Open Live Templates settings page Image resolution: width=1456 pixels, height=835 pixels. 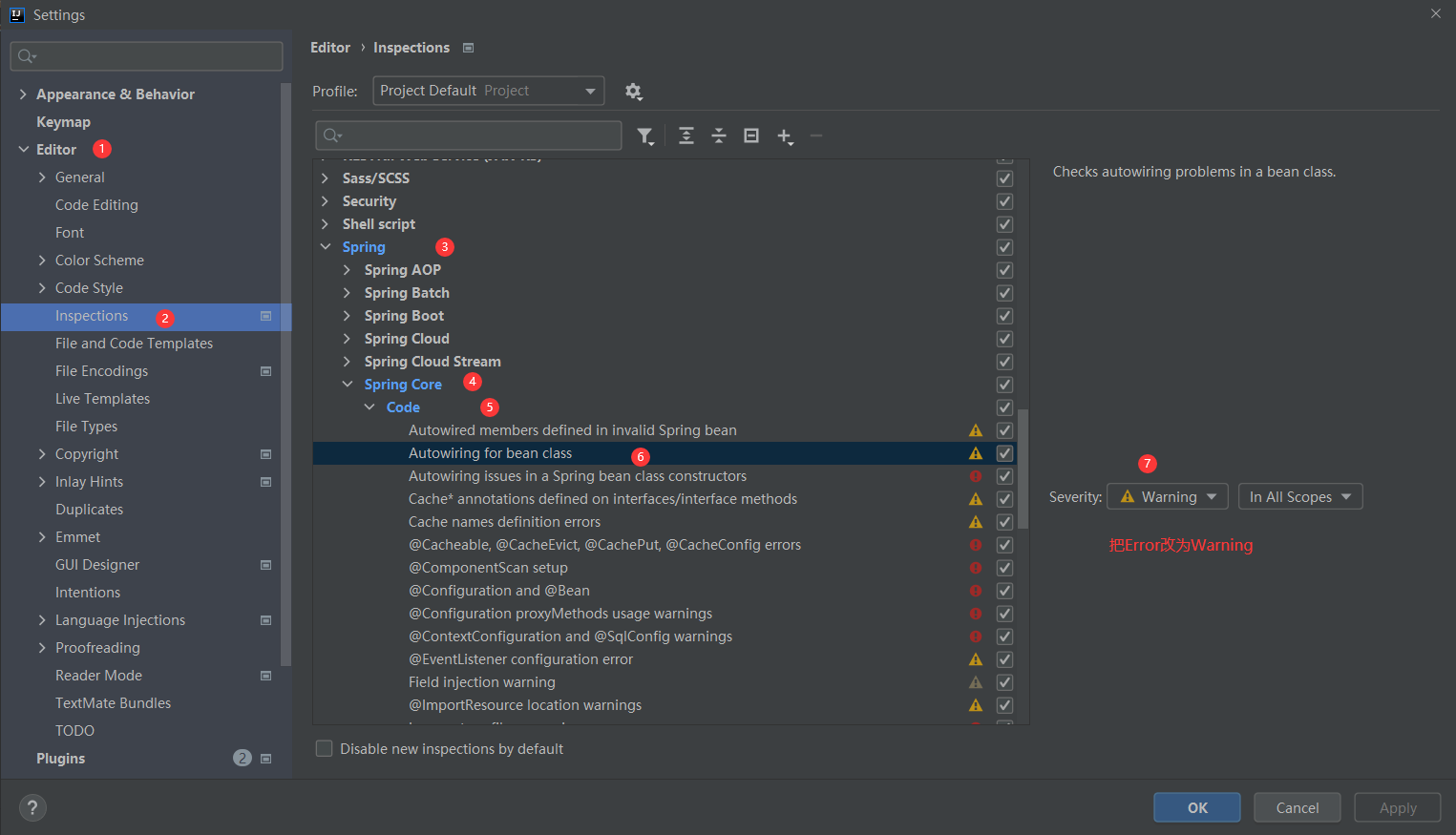pos(102,399)
